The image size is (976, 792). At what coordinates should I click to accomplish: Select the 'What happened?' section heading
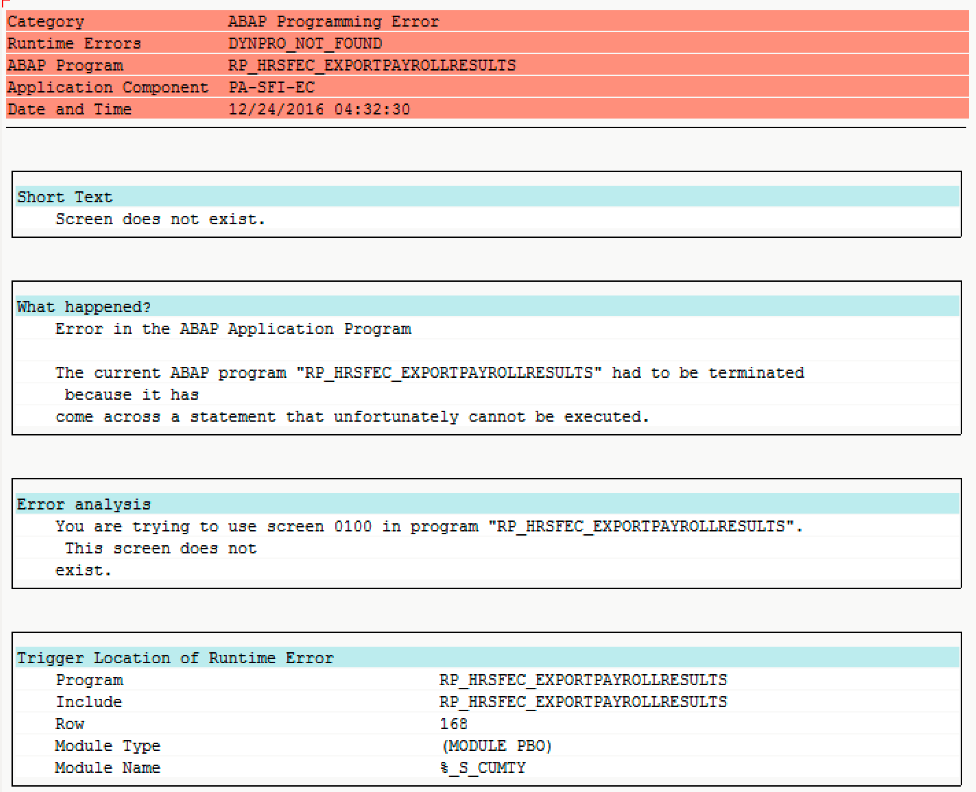(x=84, y=307)
